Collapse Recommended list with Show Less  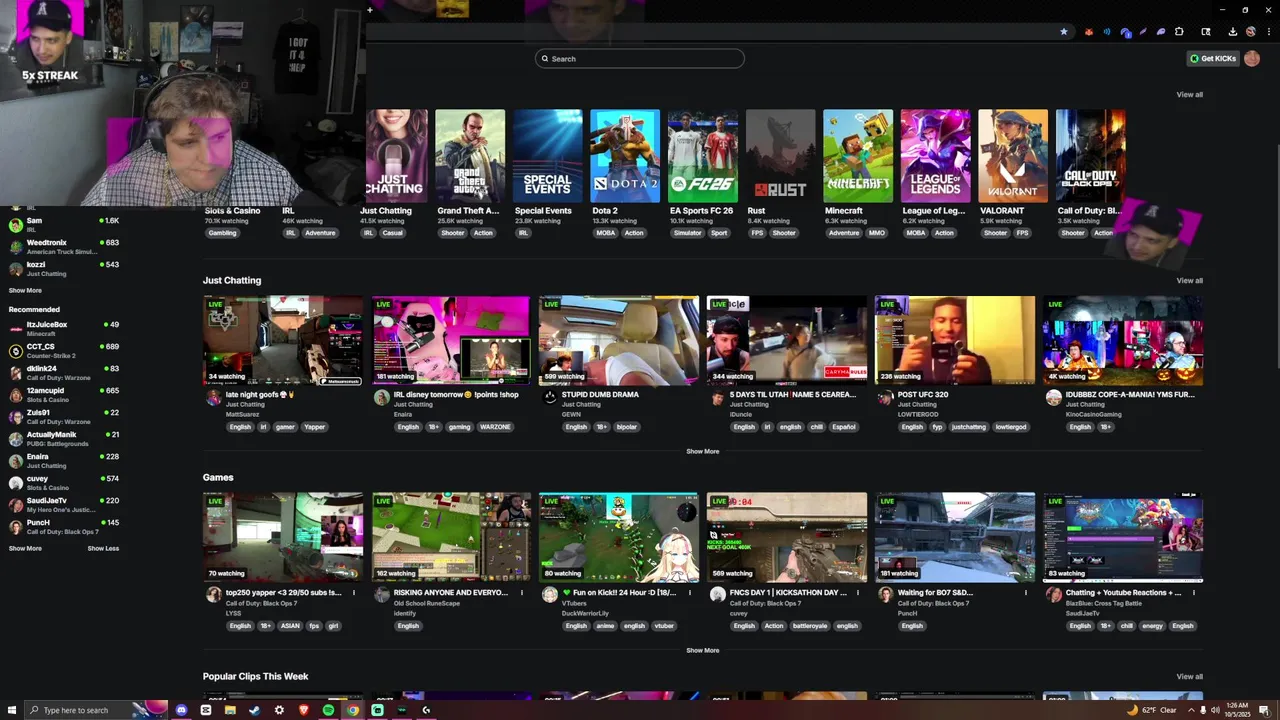(x=103, y=548)
